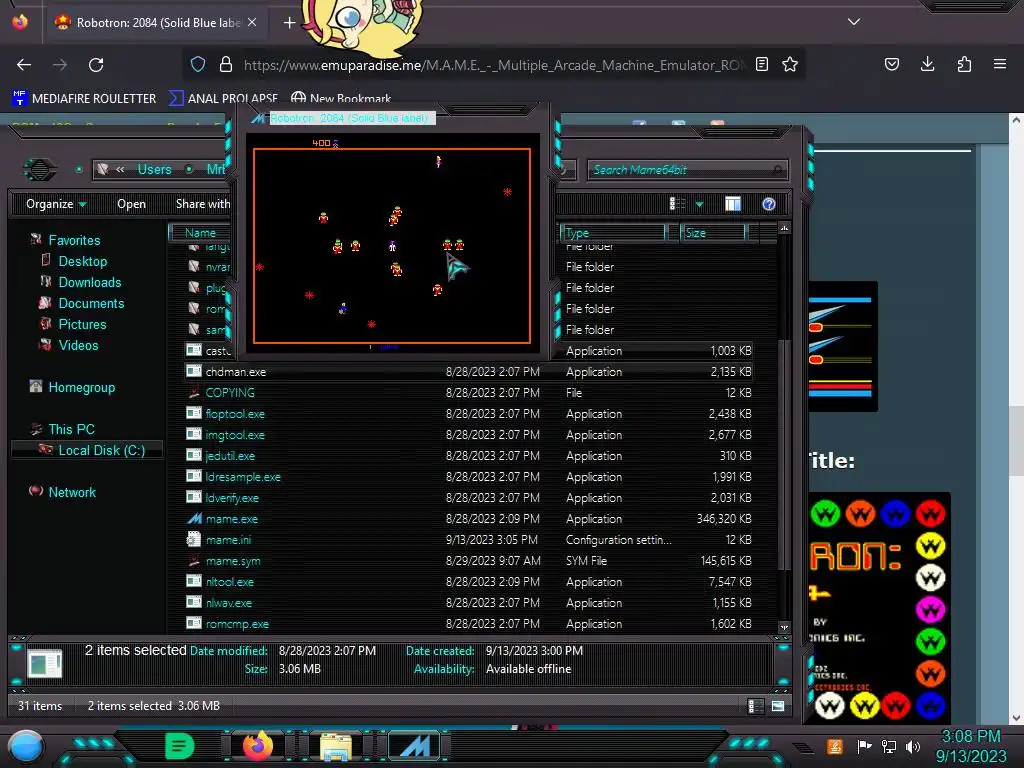Select mame.exe application icon

click(194, 519)
